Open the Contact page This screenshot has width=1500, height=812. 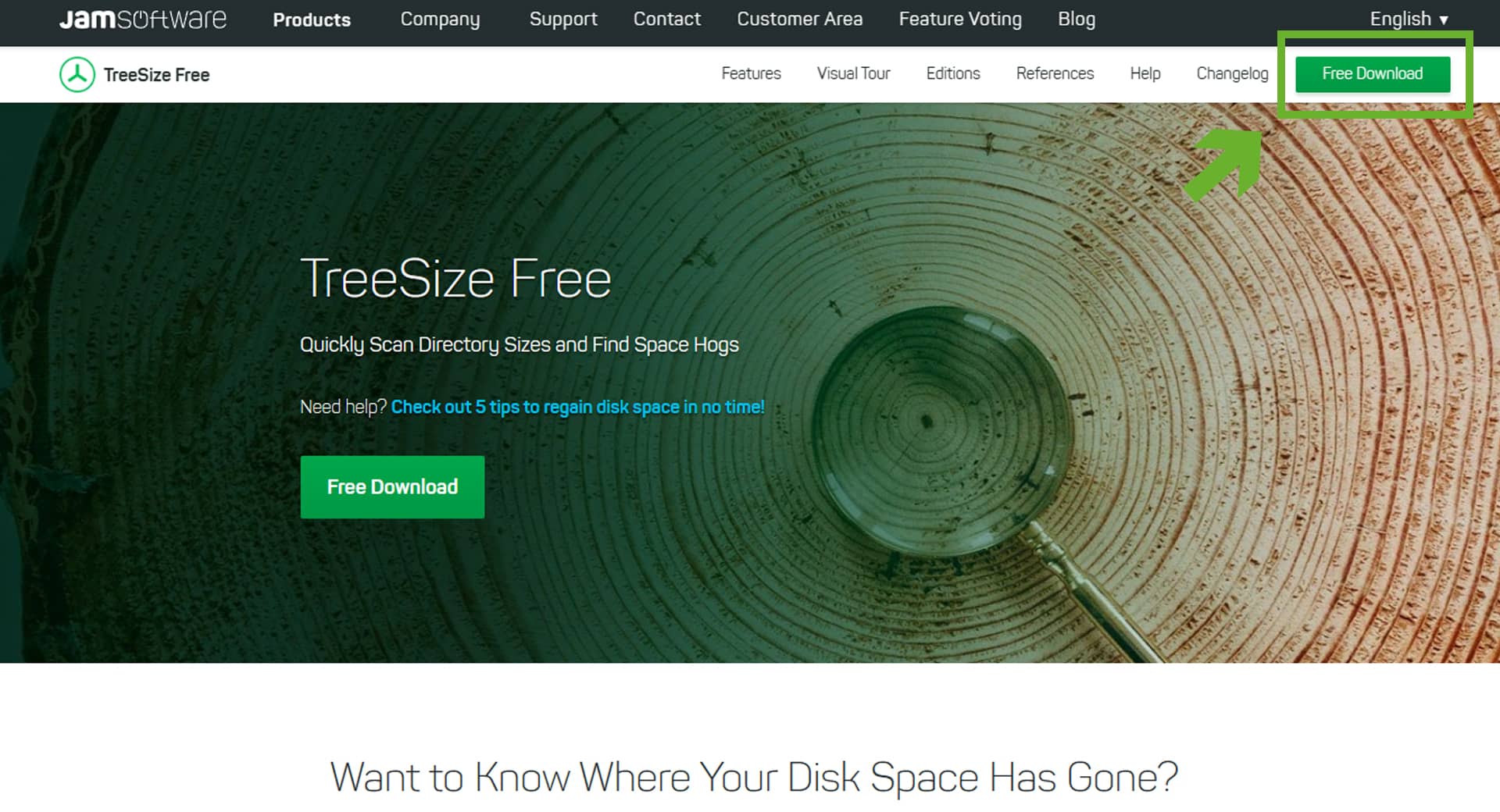(667, 19)
